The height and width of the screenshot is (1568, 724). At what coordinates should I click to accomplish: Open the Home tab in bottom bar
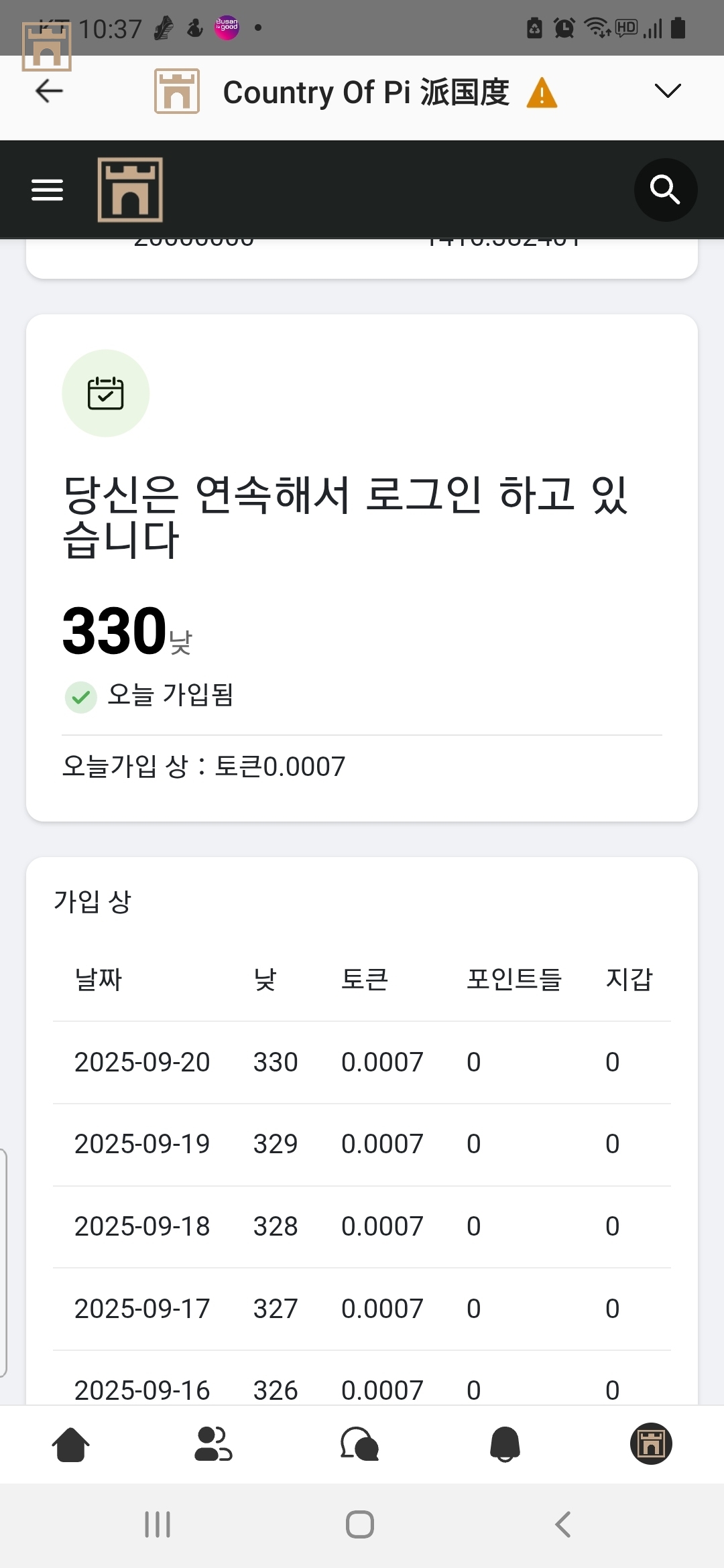[70, 1444]
